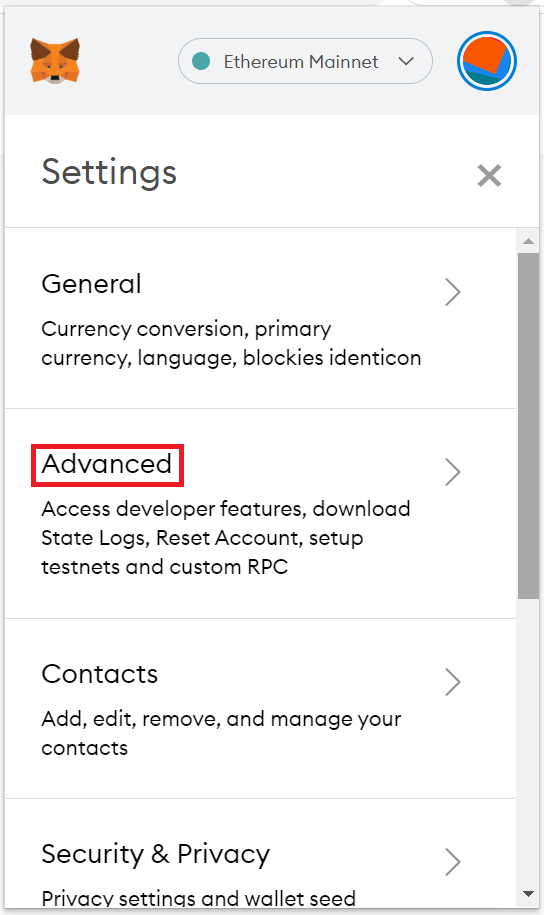Open the account avatar menu
Image resolution: width=544 pixels, height=915 pixels.
[x=487, y=61]
